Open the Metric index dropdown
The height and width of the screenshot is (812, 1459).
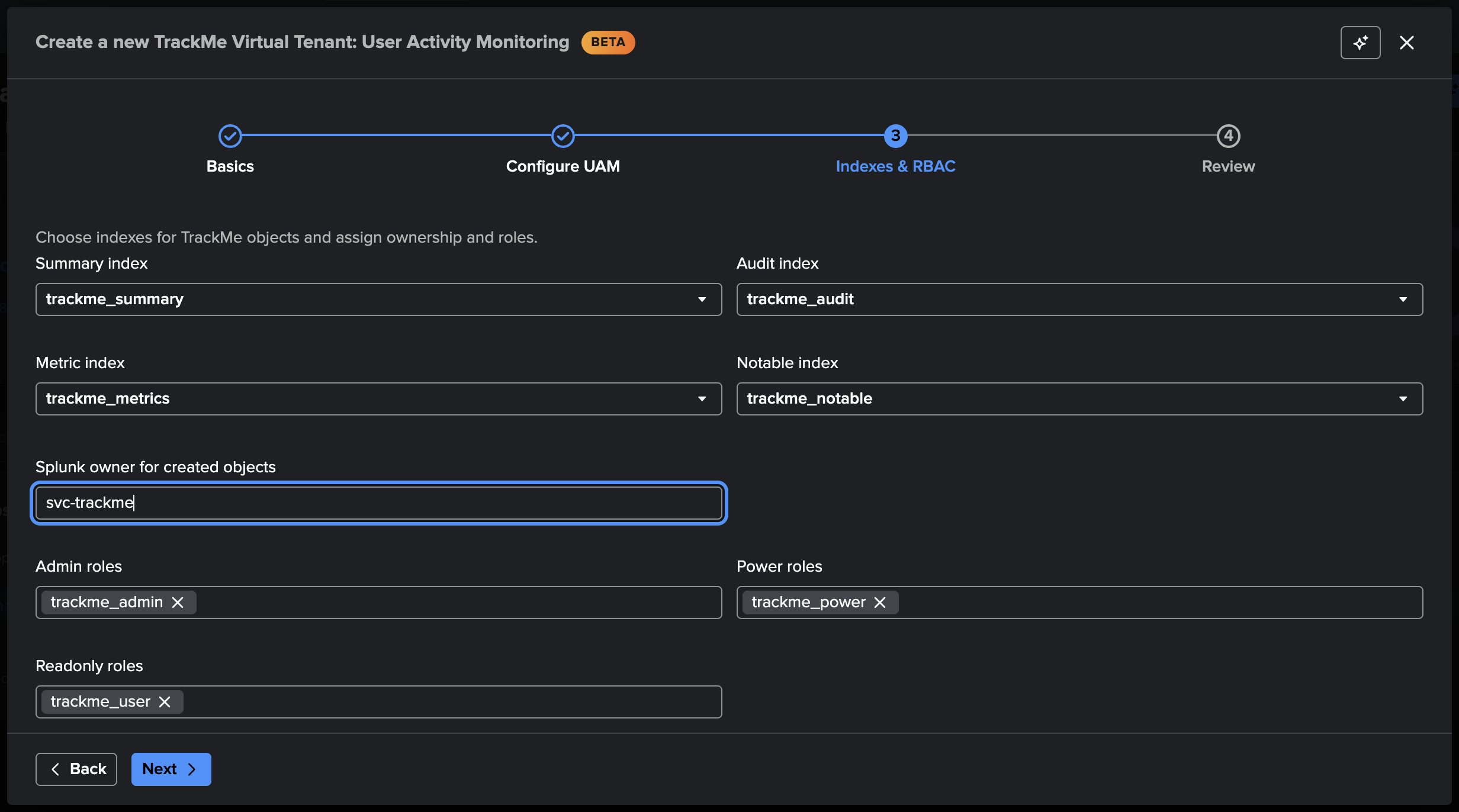click(x=378, y=399)
